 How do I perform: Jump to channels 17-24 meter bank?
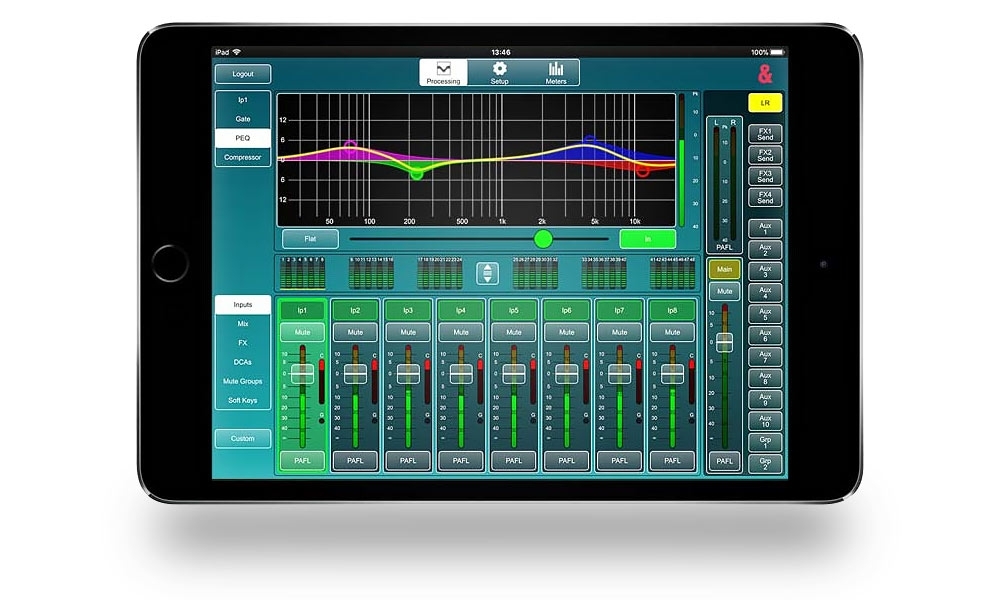coord(439,272)
